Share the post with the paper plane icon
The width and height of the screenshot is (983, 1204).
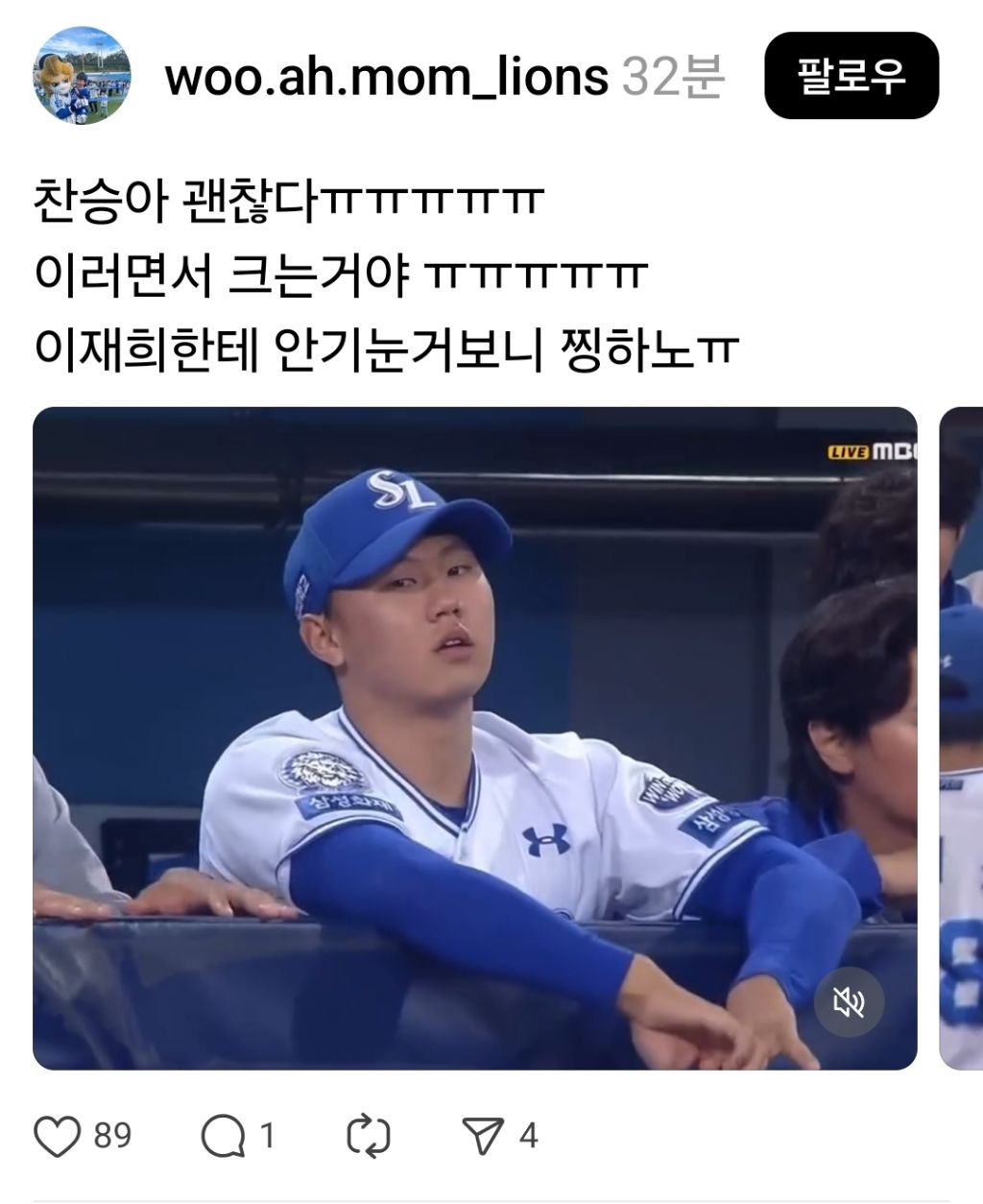483,1136
